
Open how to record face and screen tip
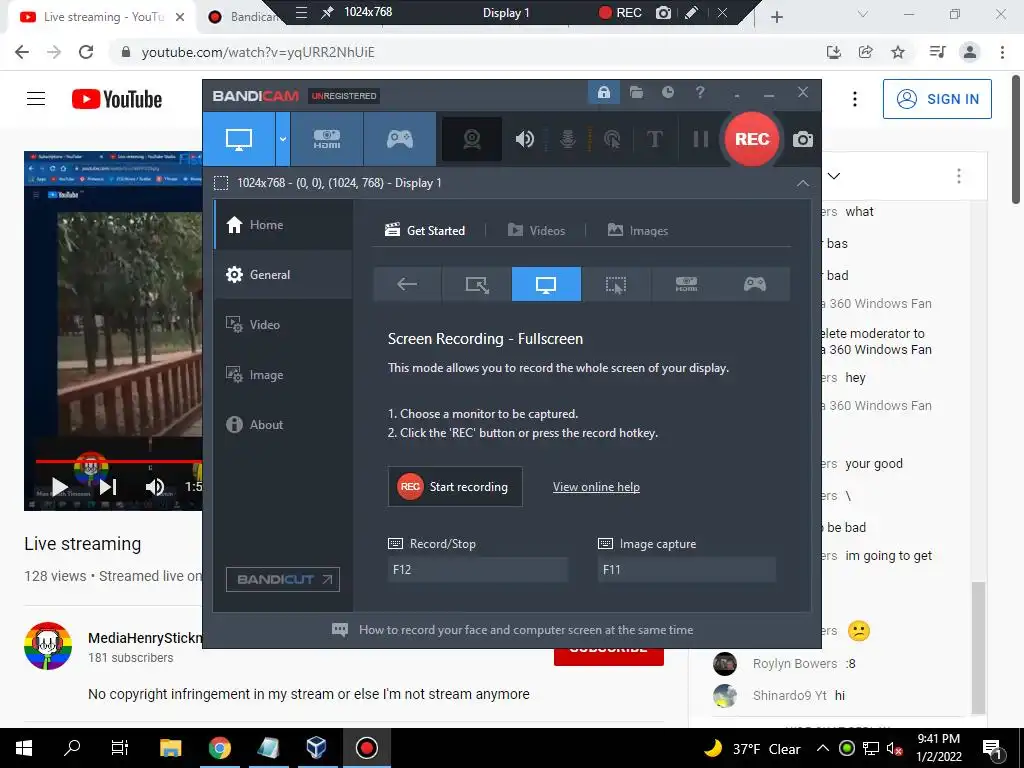click(x=513, y=630)
